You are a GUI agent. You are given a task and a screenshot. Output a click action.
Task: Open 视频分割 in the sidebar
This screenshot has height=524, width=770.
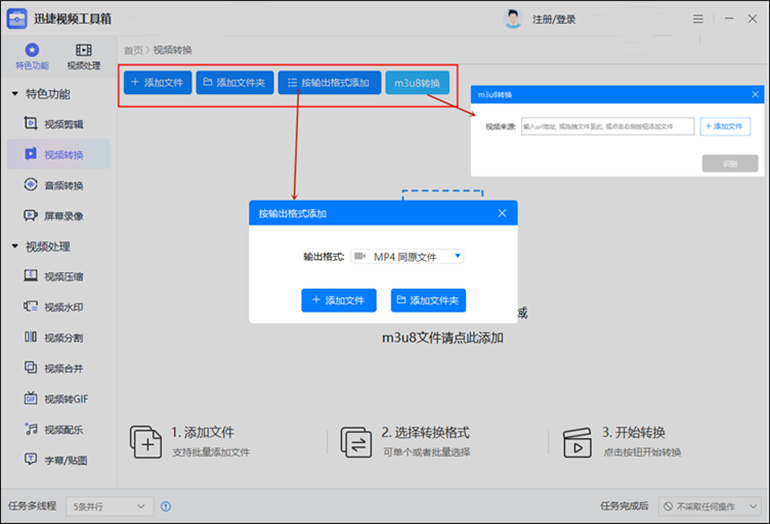pyautogui.click(x=58, y=337)
